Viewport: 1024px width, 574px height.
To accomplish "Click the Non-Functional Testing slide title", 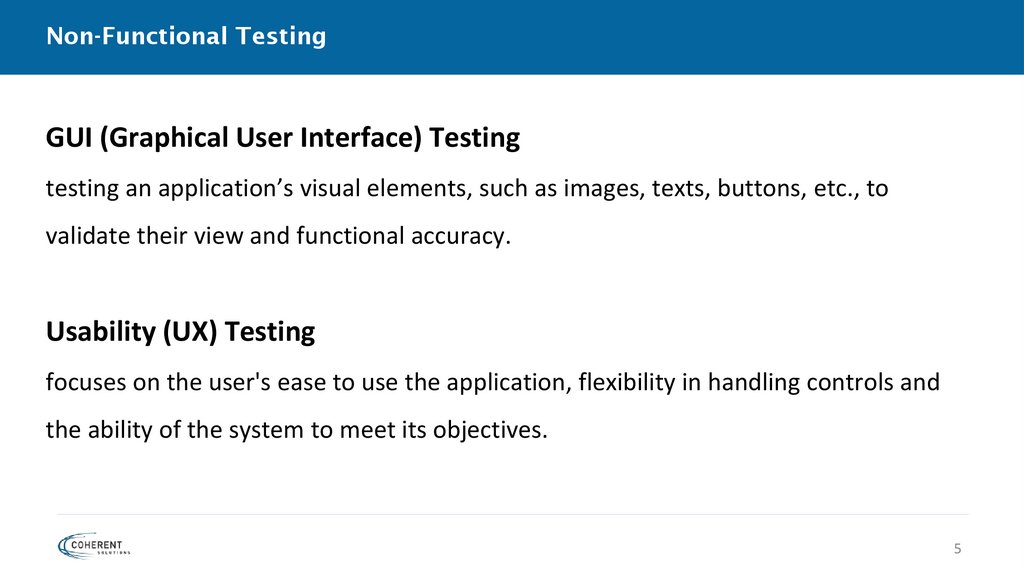I will tap(186, 37).
